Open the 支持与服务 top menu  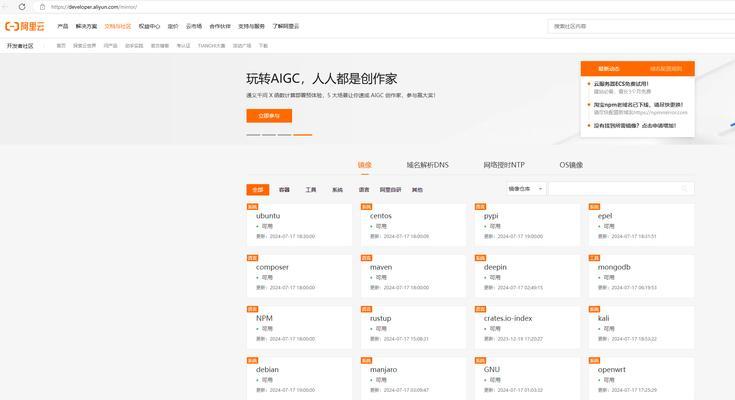(x=251, y=26)
